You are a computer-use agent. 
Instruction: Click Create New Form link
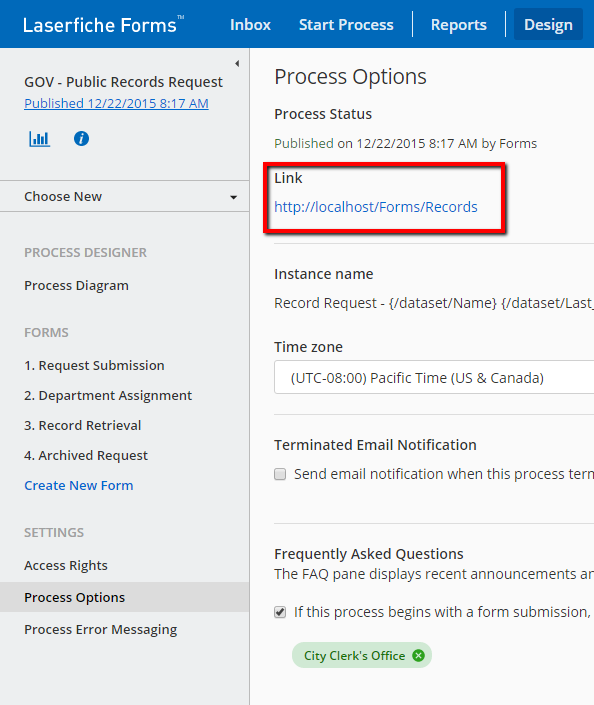pos(79,486)
